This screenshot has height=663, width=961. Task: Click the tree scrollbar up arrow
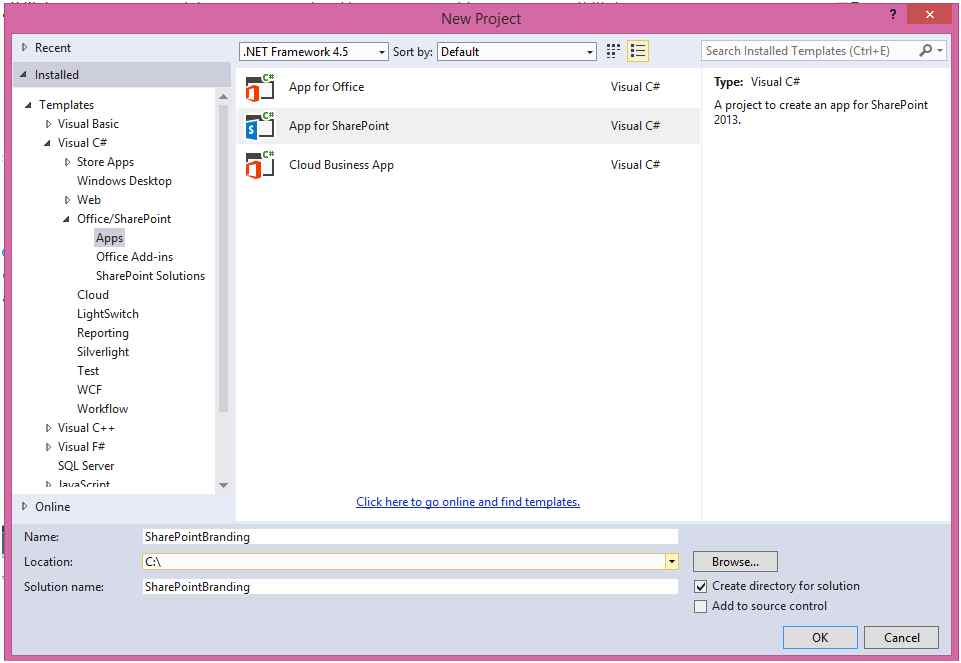coord(223,97)
